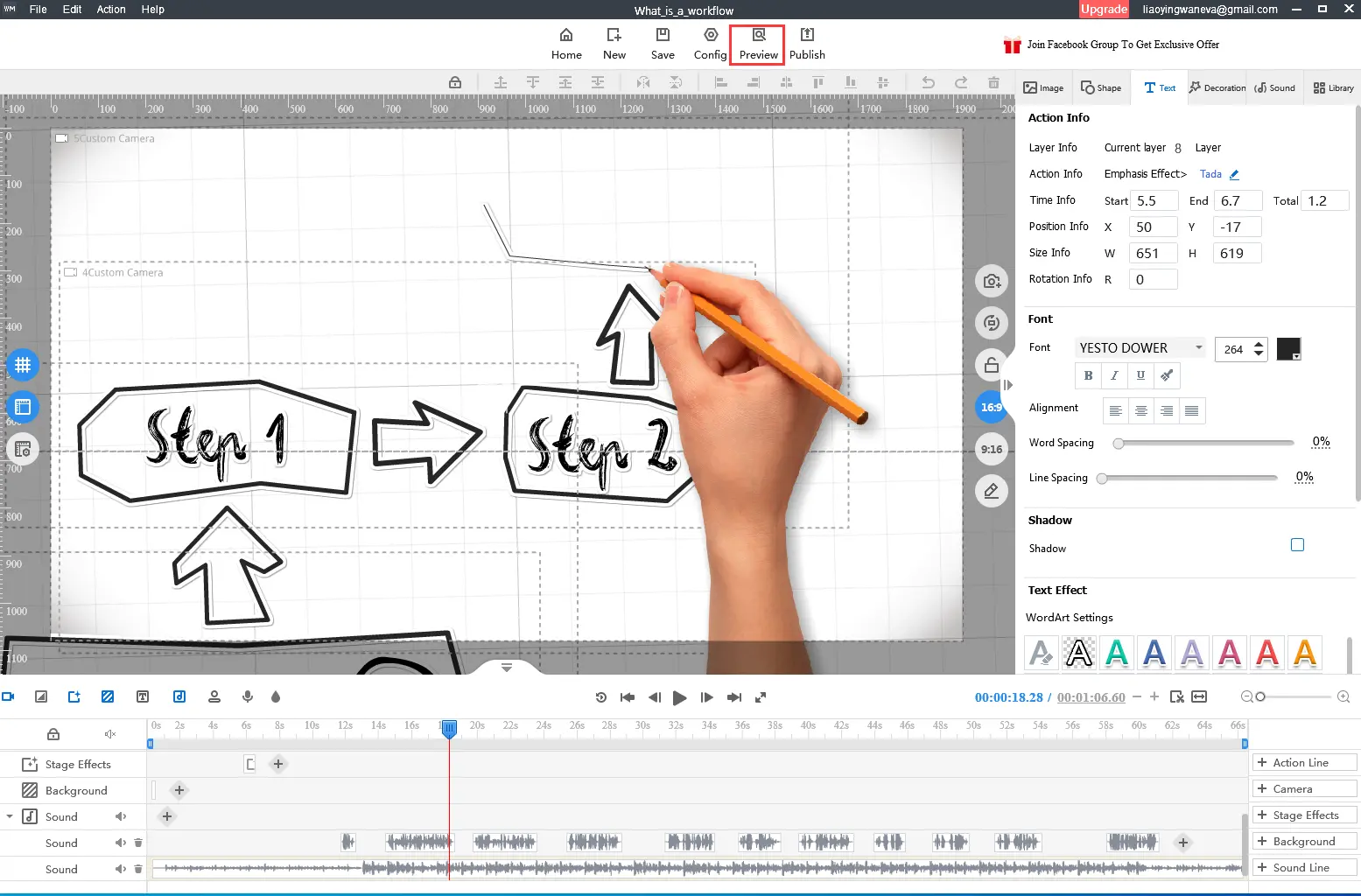Click the Preview icon in top toolbar
This screenshot has height=896, width=1361.
click(758, 43)
